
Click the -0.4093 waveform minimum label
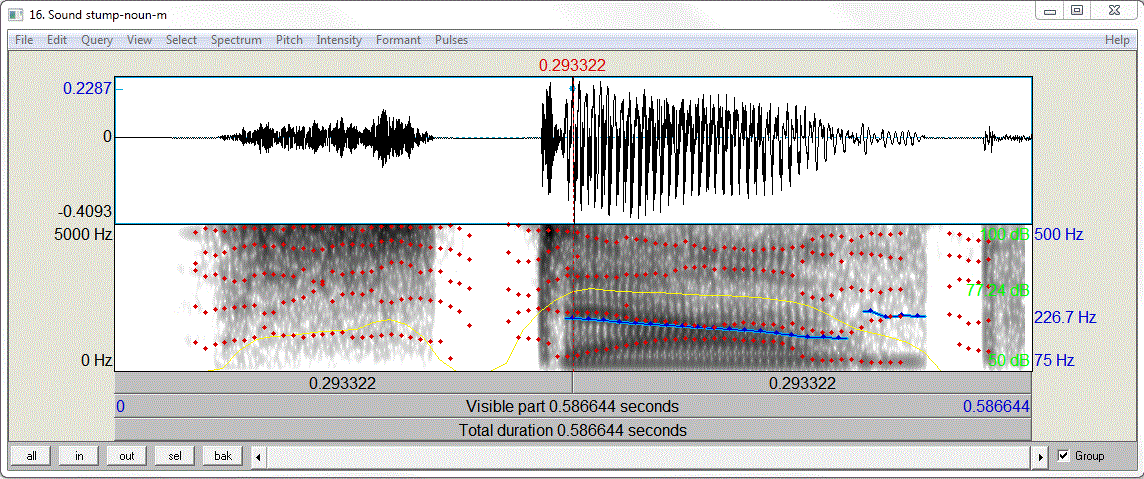[x=85, y=212]
